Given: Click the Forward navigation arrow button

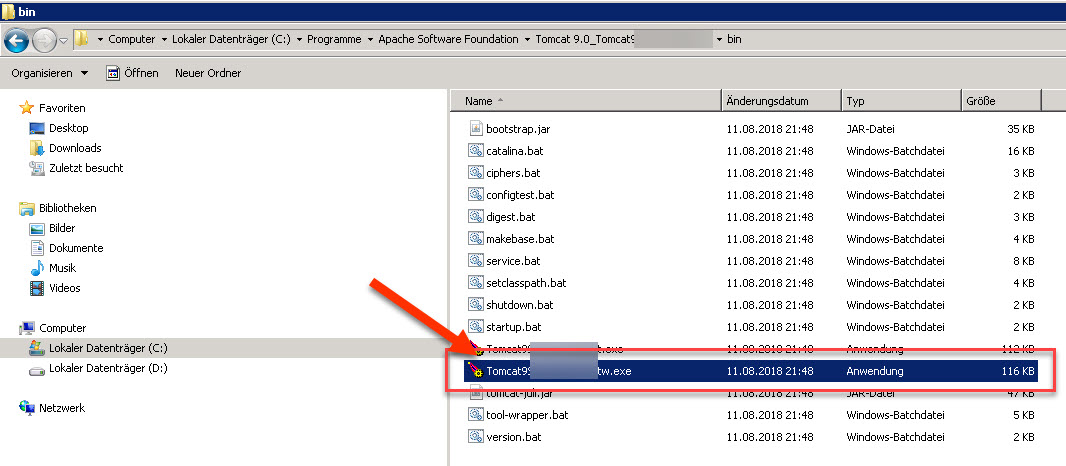Looking at the screenshot, I should click(44, 39).
